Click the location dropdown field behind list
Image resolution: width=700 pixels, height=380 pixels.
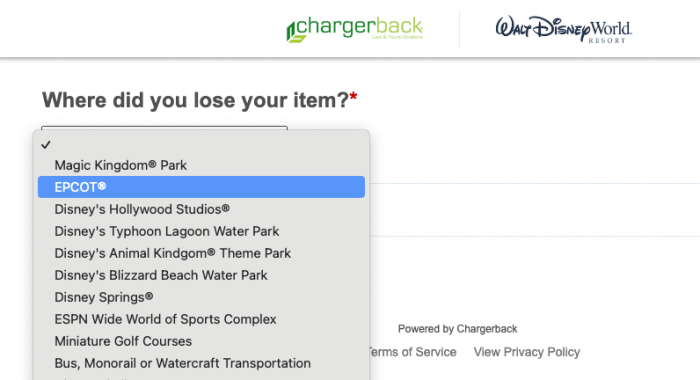[164, 128]
